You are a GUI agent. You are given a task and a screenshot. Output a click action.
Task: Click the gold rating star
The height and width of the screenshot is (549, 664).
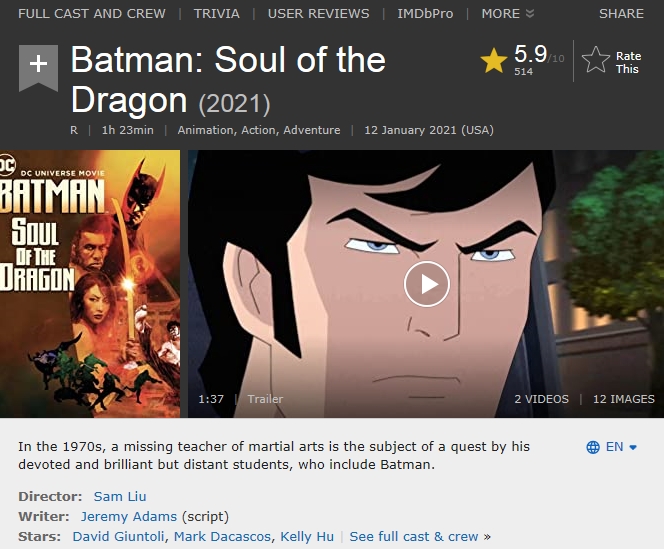pyautogui.click(x=493, y=61)
